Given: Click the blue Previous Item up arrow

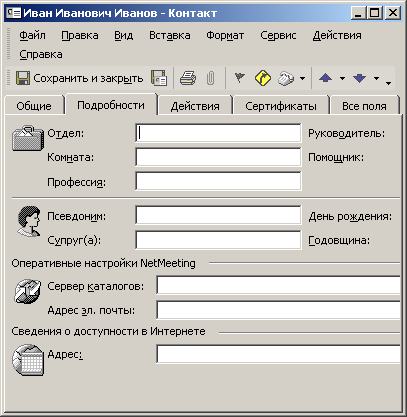Looking at the screenshot, I should pyautogui.click(x=326, y=78).
